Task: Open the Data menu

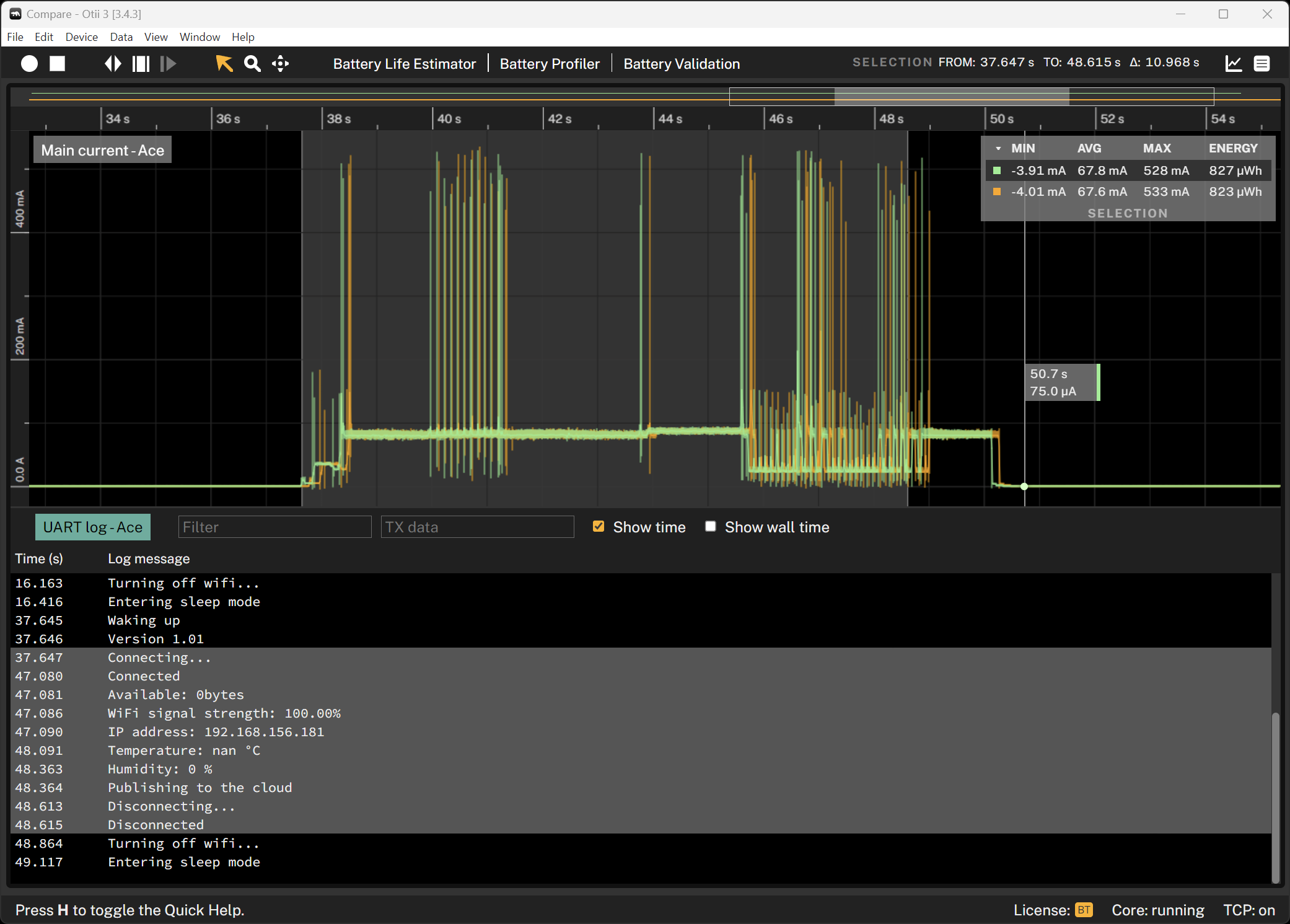Action: coord(121,37)
